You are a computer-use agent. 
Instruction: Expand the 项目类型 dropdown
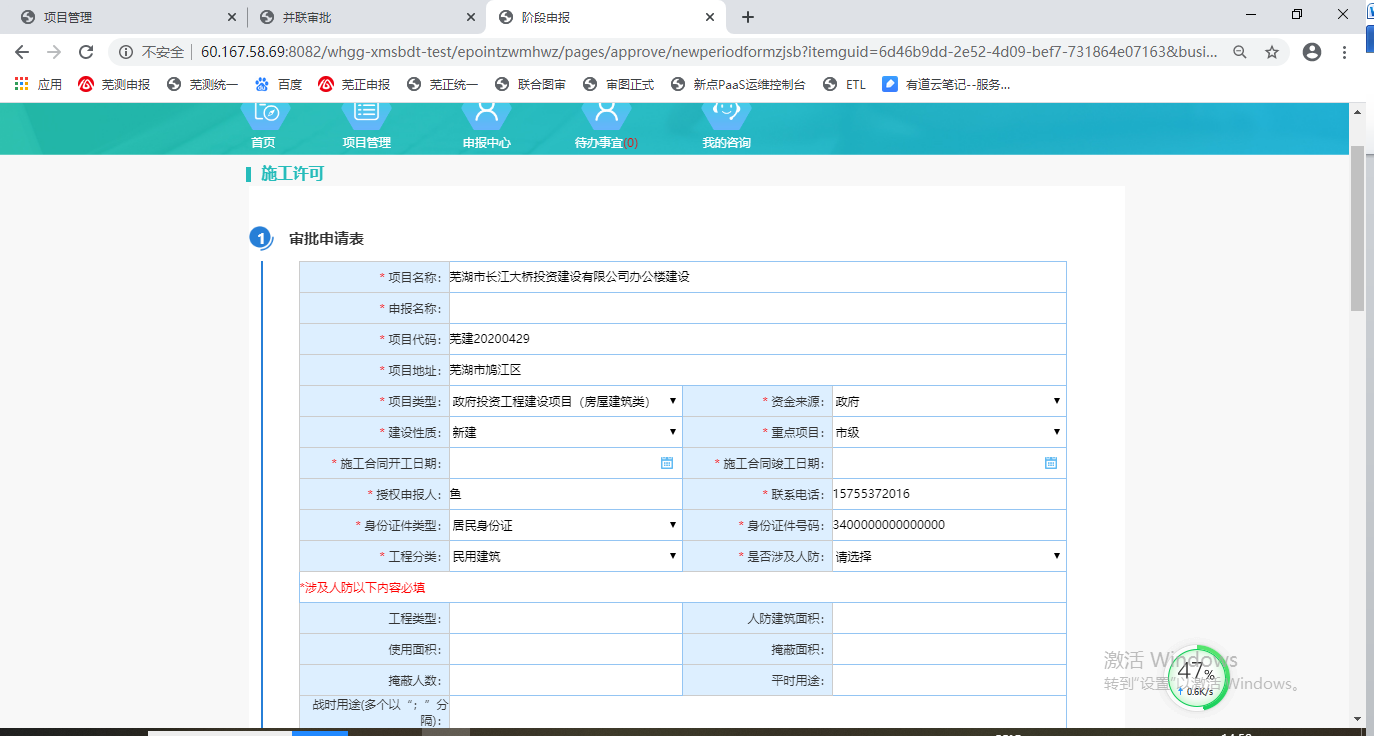coord(565,402)
